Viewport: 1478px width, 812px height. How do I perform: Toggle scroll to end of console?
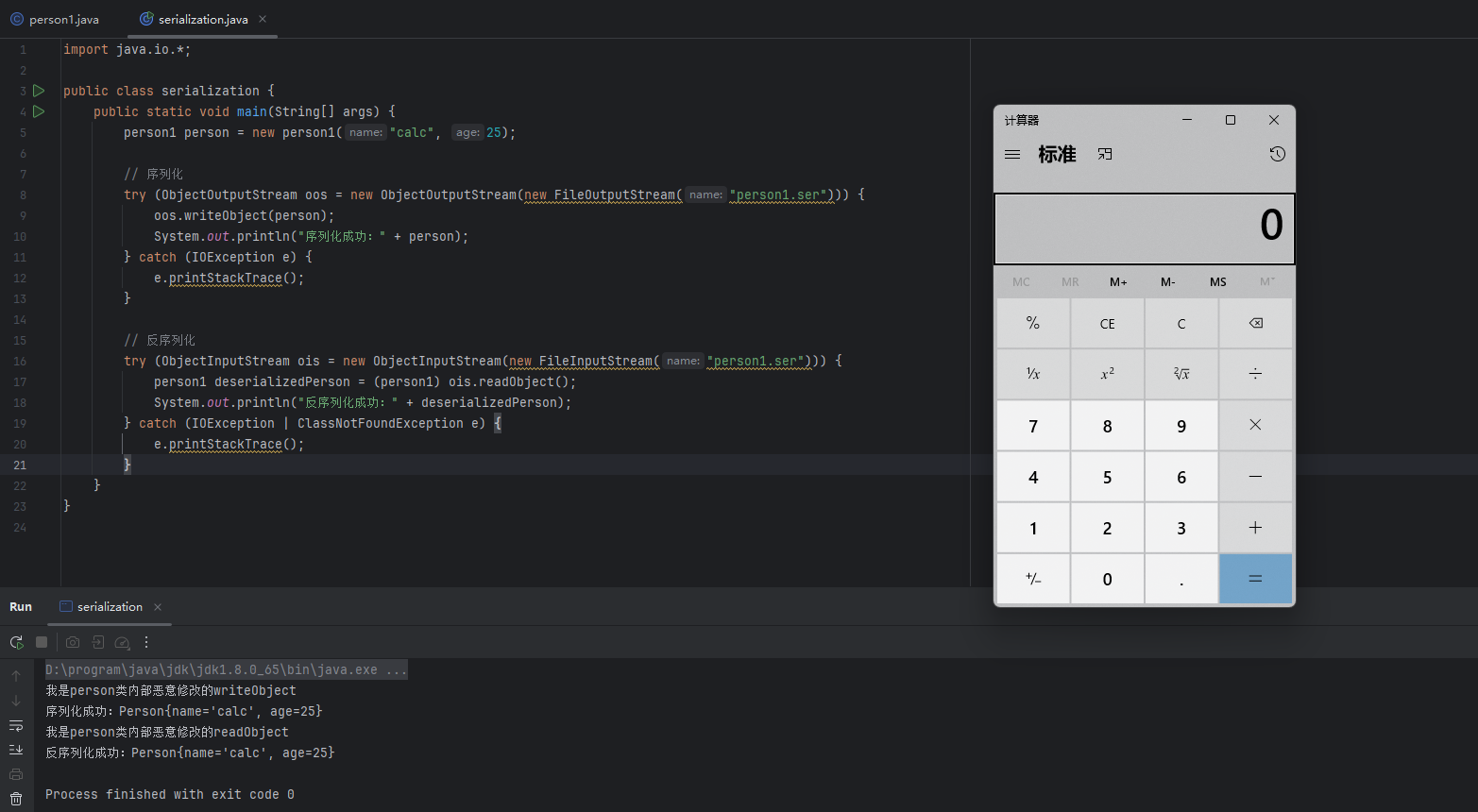(x=16, y=750)
